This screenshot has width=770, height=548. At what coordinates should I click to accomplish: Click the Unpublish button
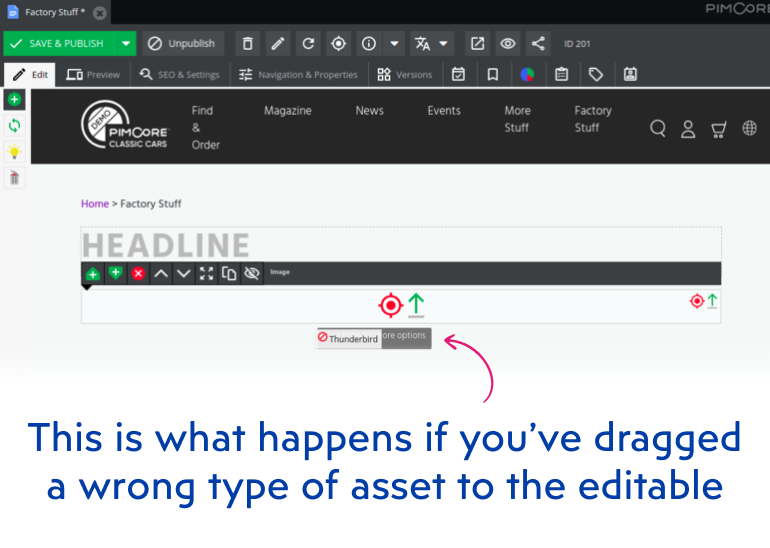point(183,44)
